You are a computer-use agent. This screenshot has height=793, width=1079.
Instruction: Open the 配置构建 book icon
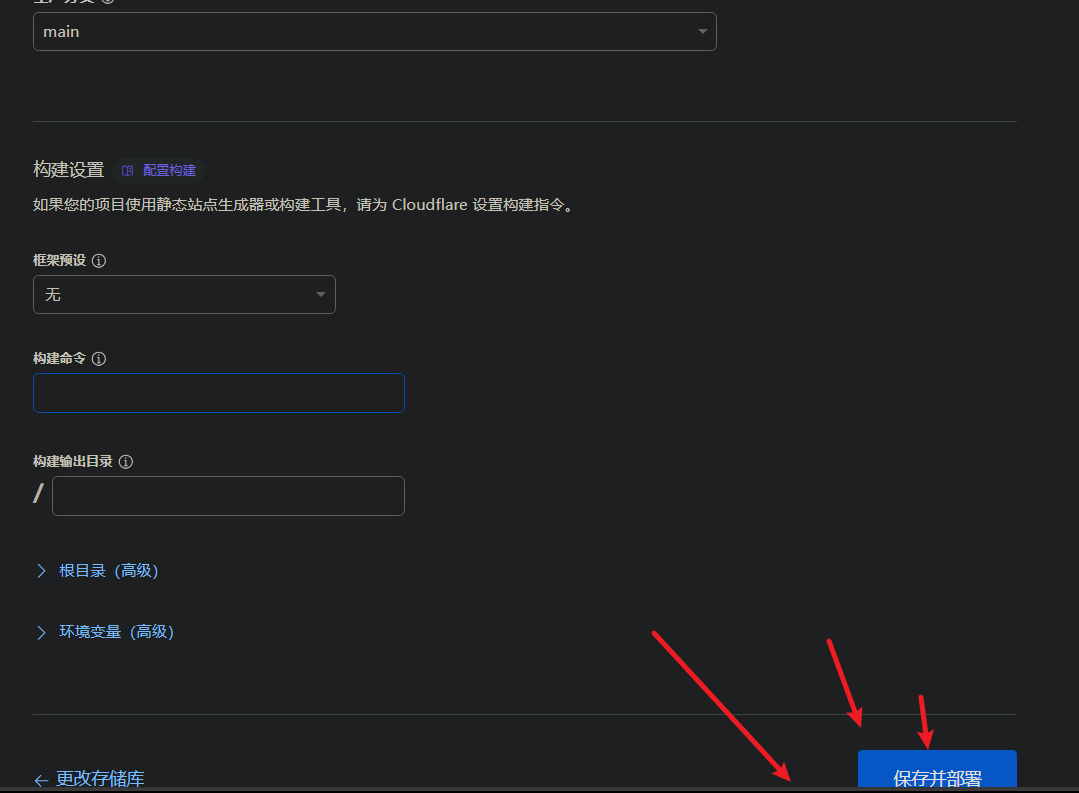[x=127, y=171]
